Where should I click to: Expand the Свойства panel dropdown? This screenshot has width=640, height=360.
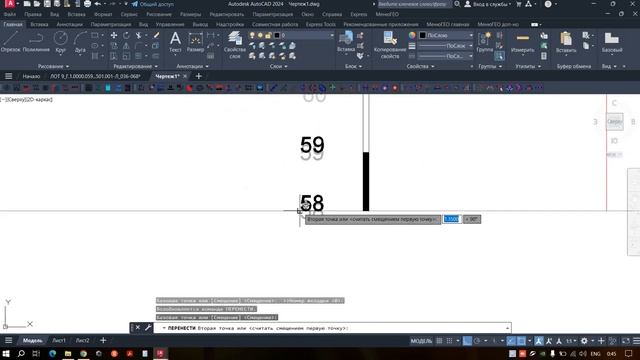pyautogui.click(x=420, y=66)
